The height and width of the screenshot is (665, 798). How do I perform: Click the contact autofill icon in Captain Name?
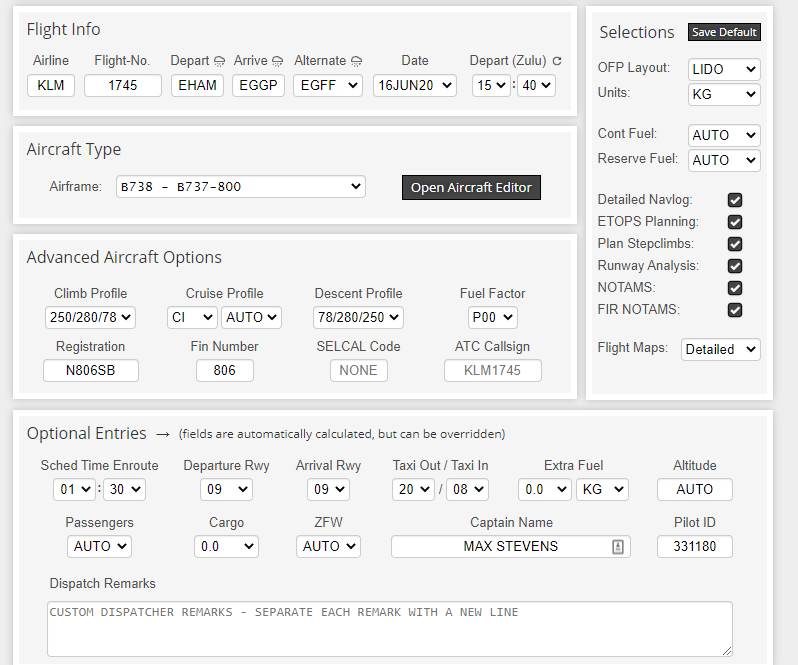617,546
